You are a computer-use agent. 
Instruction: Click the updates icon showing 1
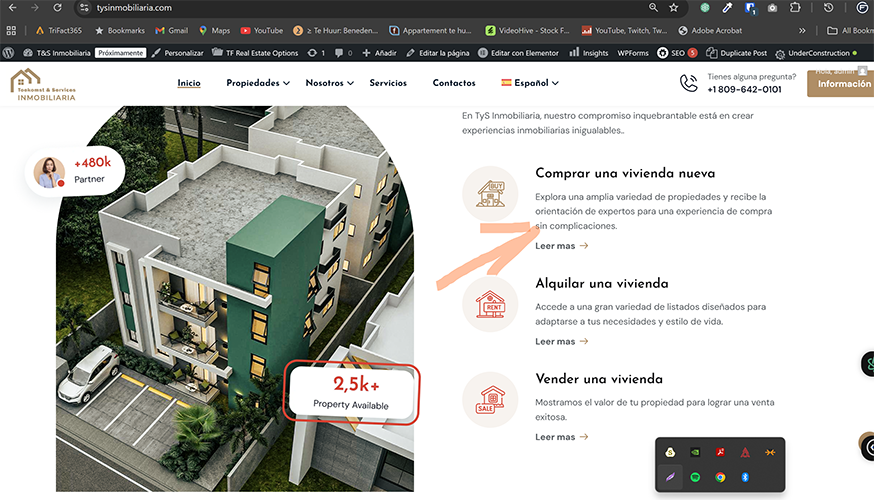316,53
